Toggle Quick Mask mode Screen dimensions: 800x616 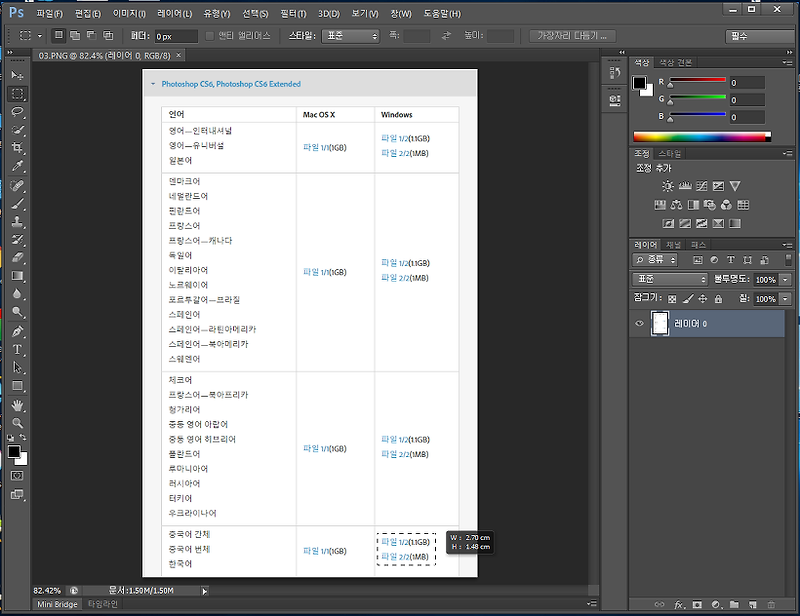click(x=17, y=476)
